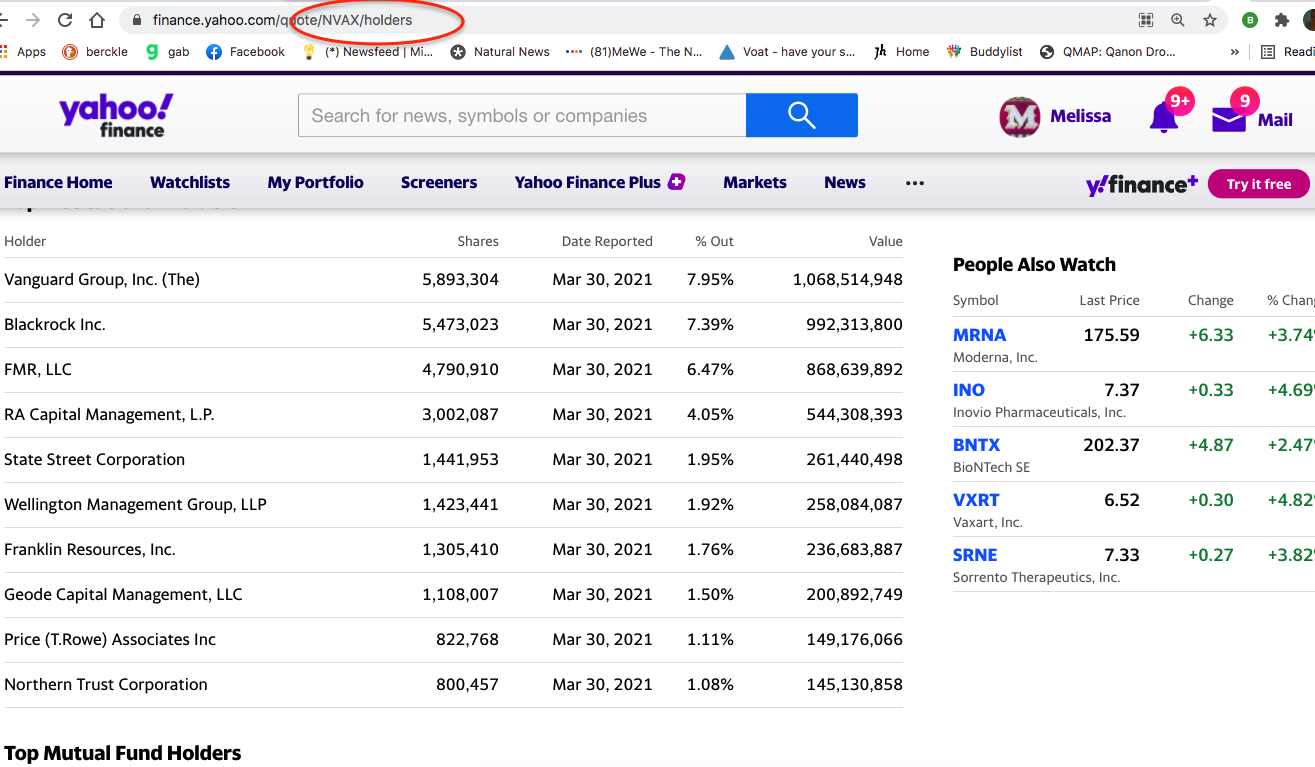View site security info via lock icon

136,20
